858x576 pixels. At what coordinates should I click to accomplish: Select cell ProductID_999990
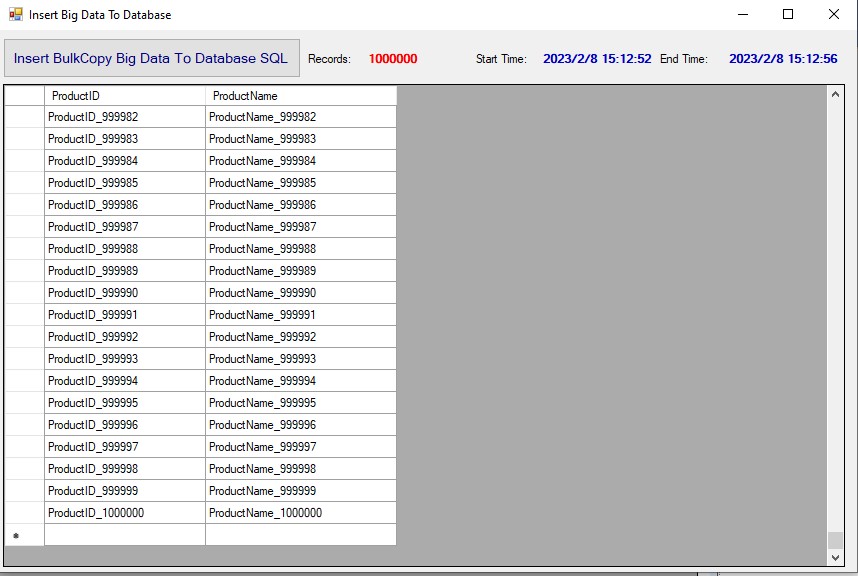tap(125, 293)
